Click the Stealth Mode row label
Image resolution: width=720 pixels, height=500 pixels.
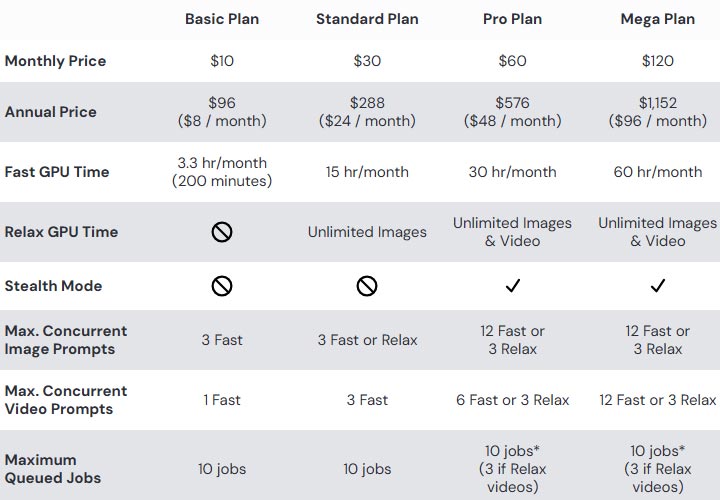coord(52,286)
